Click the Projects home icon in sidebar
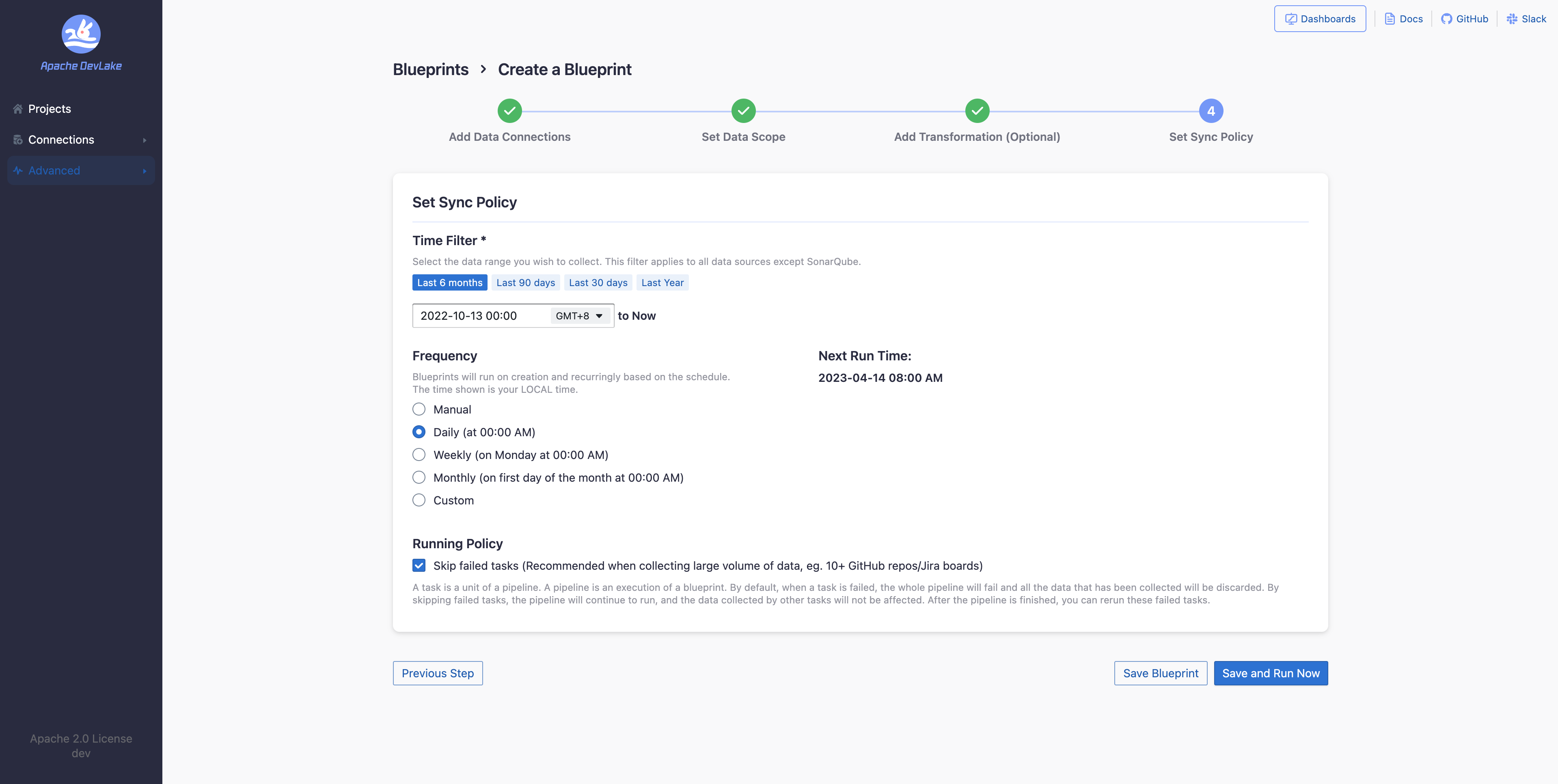This screenshot has width=1558, height=784. tap(17, 109)
